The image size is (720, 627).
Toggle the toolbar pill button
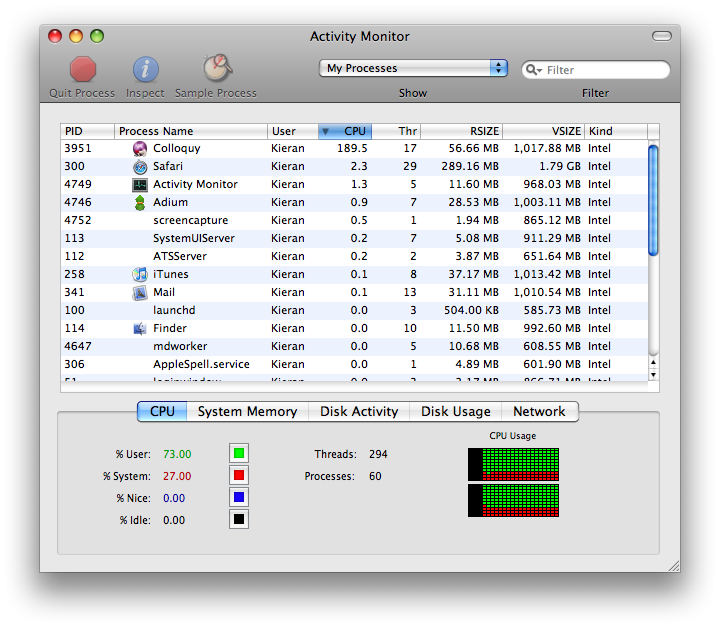pyautogui.click(x=662, y=36)
